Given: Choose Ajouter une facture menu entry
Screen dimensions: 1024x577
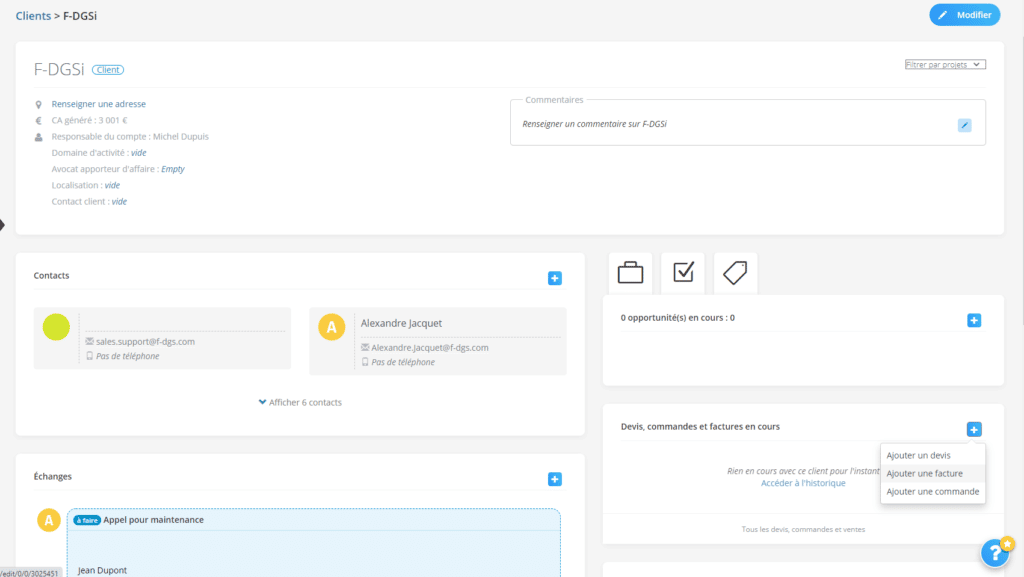Looking at the screenshot, I should point(924,473).
